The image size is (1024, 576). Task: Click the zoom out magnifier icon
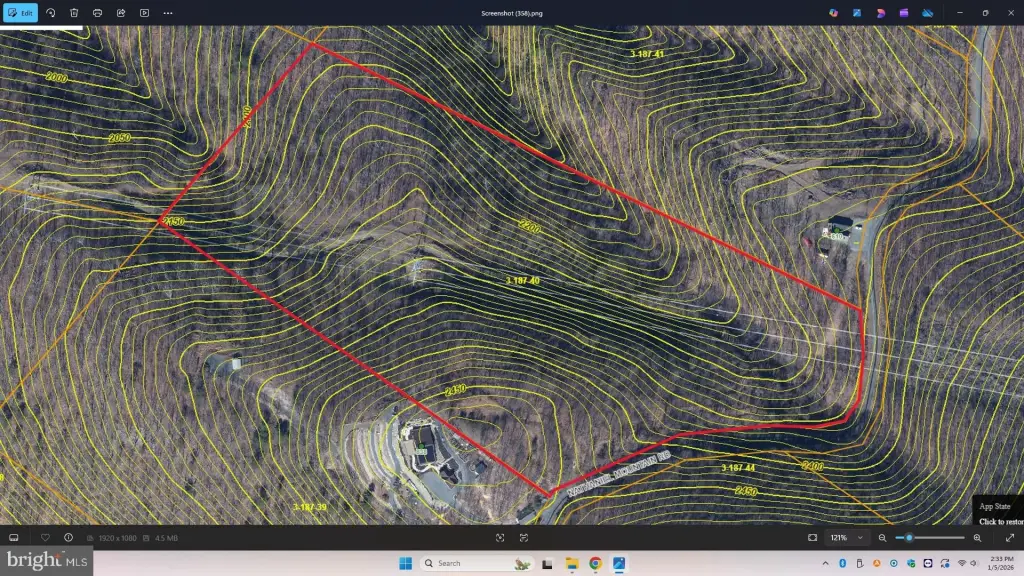[882, 537]
